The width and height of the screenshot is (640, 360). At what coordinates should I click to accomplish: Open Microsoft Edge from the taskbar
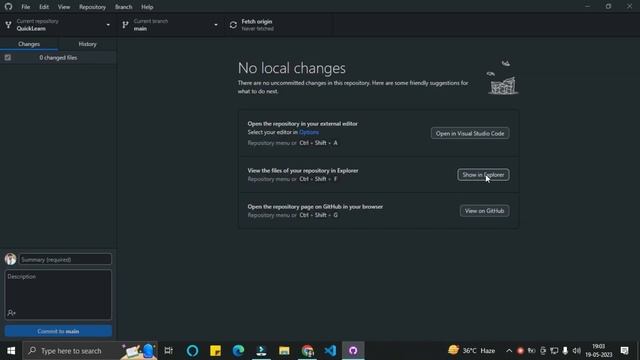(x=238, y=351)
